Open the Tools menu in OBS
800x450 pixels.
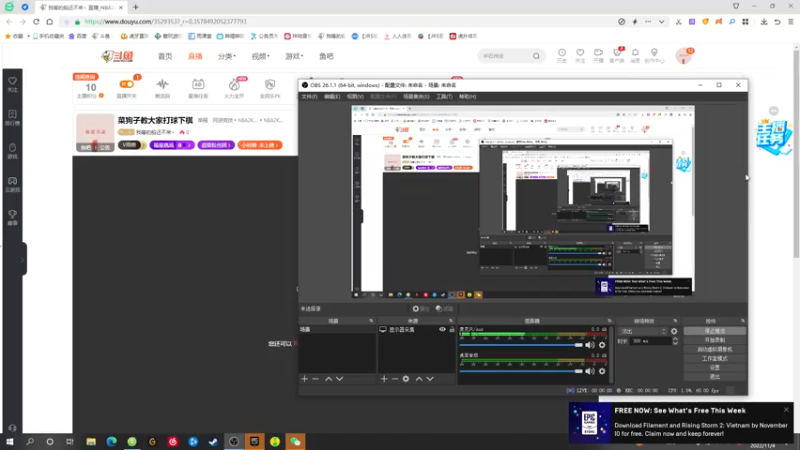(444, 96)
